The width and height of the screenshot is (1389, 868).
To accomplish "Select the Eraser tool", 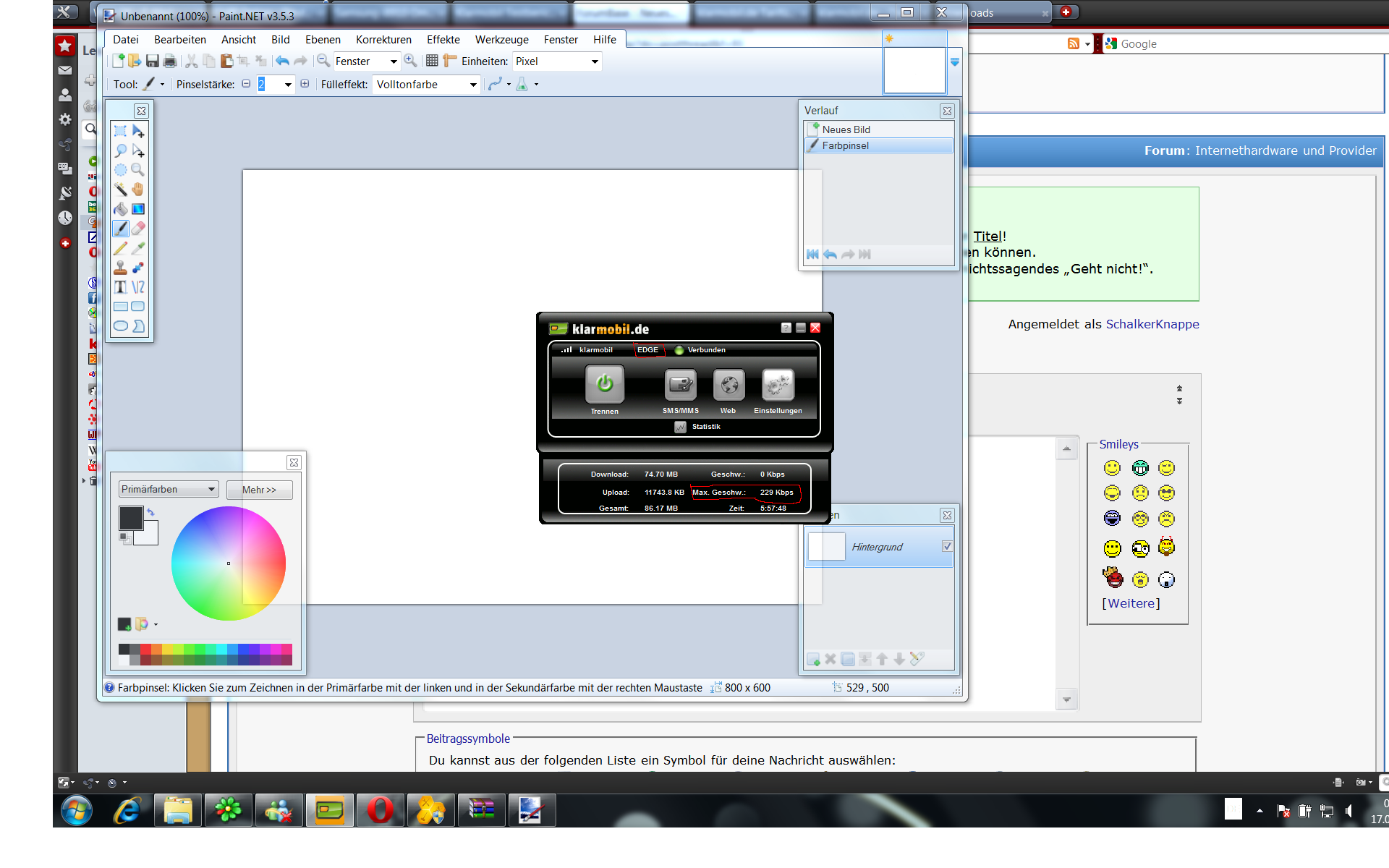I will point(138,229).
